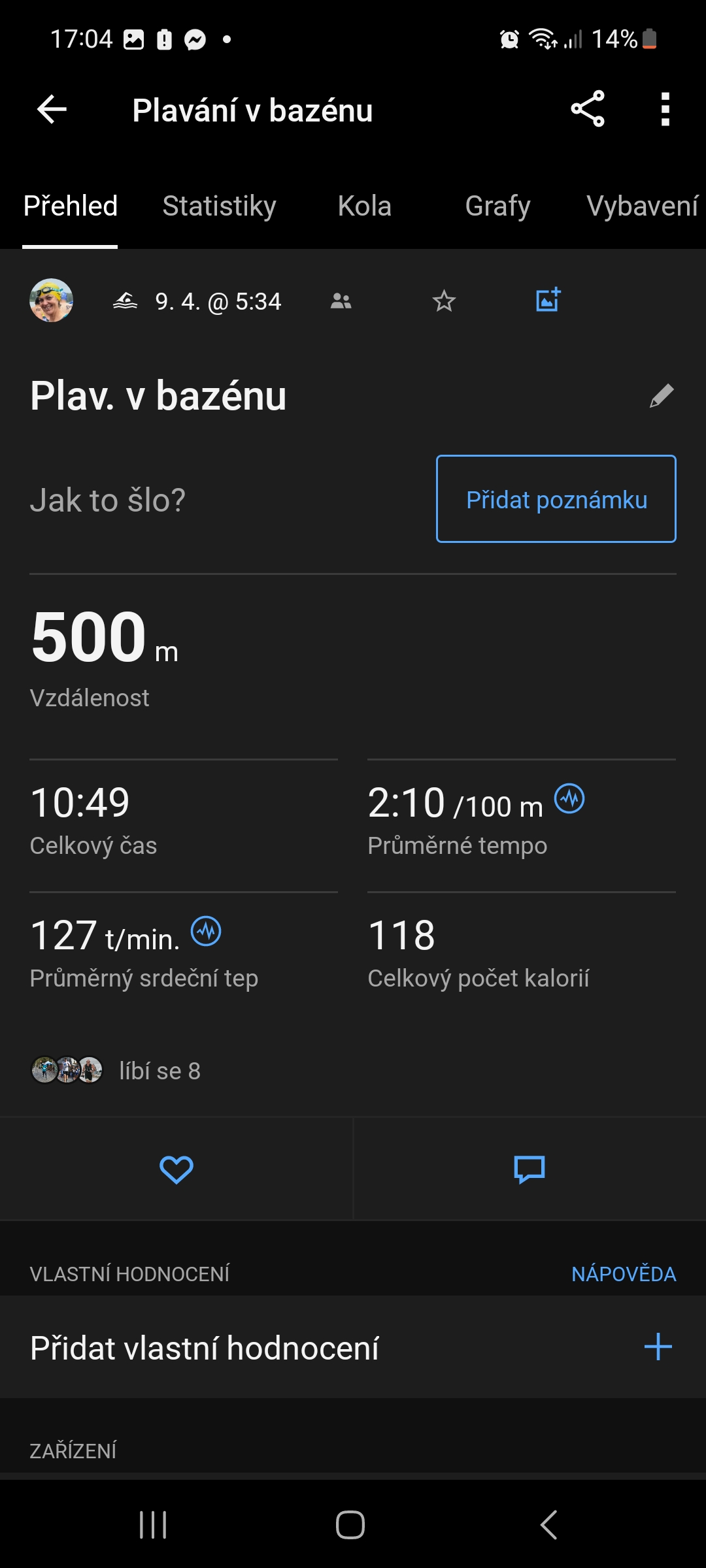Like the activity with heart icon
Viewport: 706px width, 1568px height.
point(176,1169)
